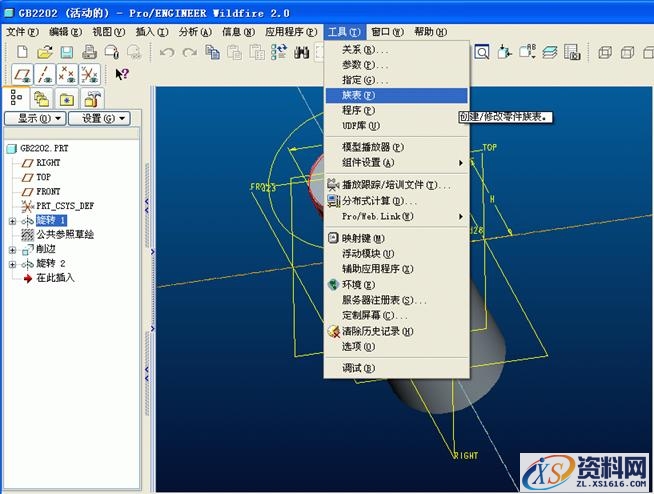Expand the 旋转 2 feature node

pyautogui.click(x=12, y=264)
